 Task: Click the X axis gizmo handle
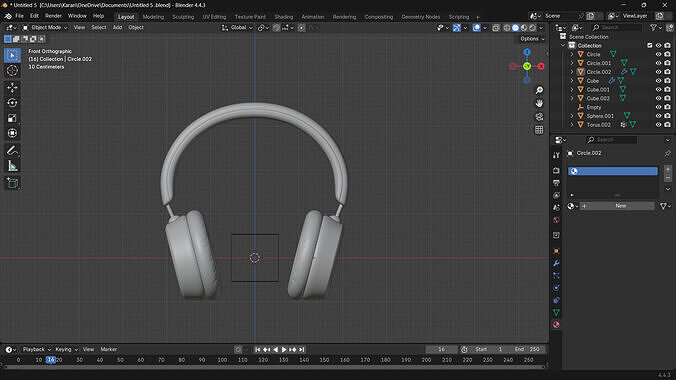[541, 66]
